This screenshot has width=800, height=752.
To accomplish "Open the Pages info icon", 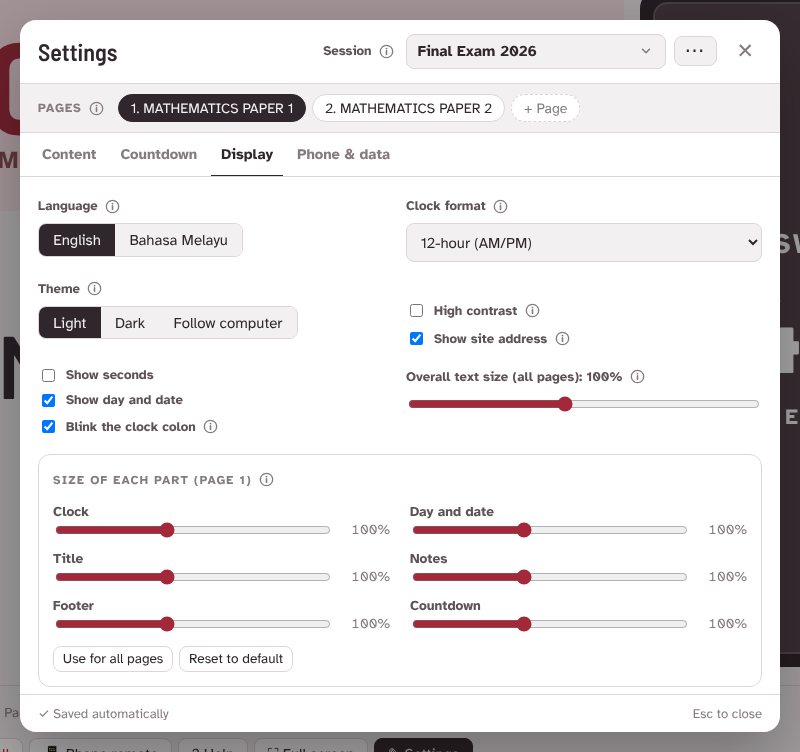I will 96,109.
